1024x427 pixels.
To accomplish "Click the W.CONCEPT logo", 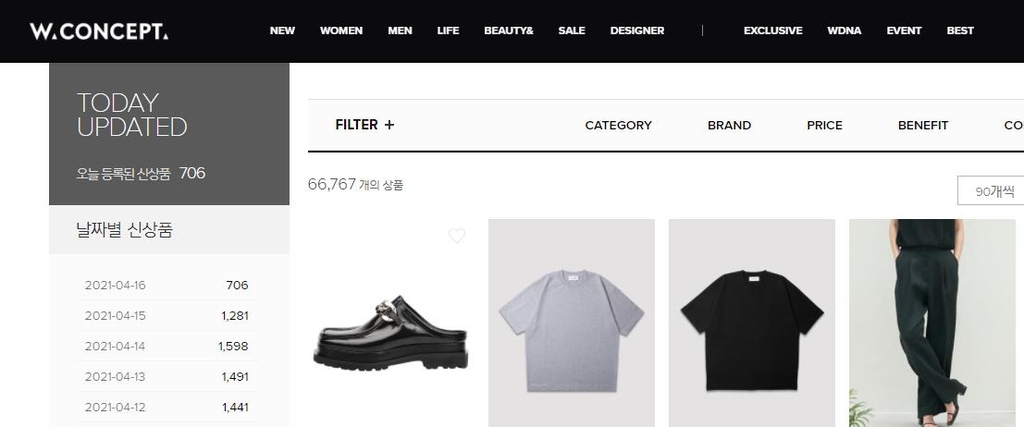I will pos(98,31).
